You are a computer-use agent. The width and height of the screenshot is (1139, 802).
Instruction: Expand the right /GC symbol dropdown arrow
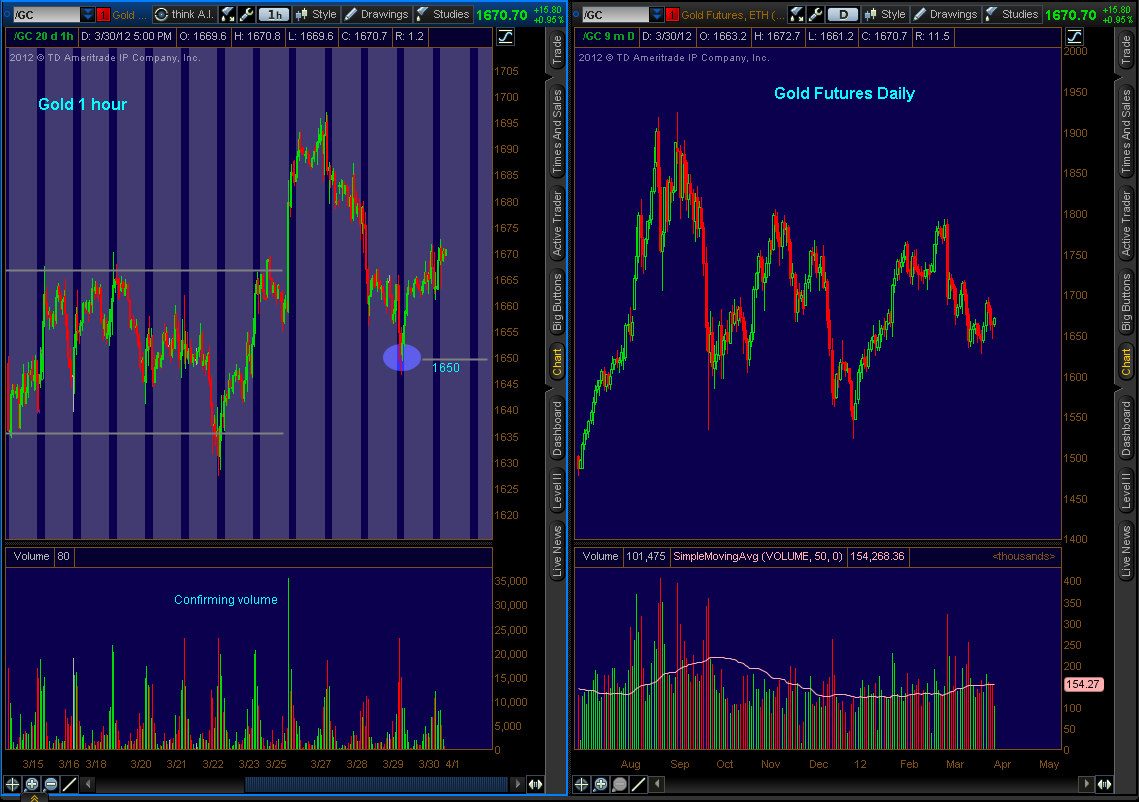click(655, 14)
